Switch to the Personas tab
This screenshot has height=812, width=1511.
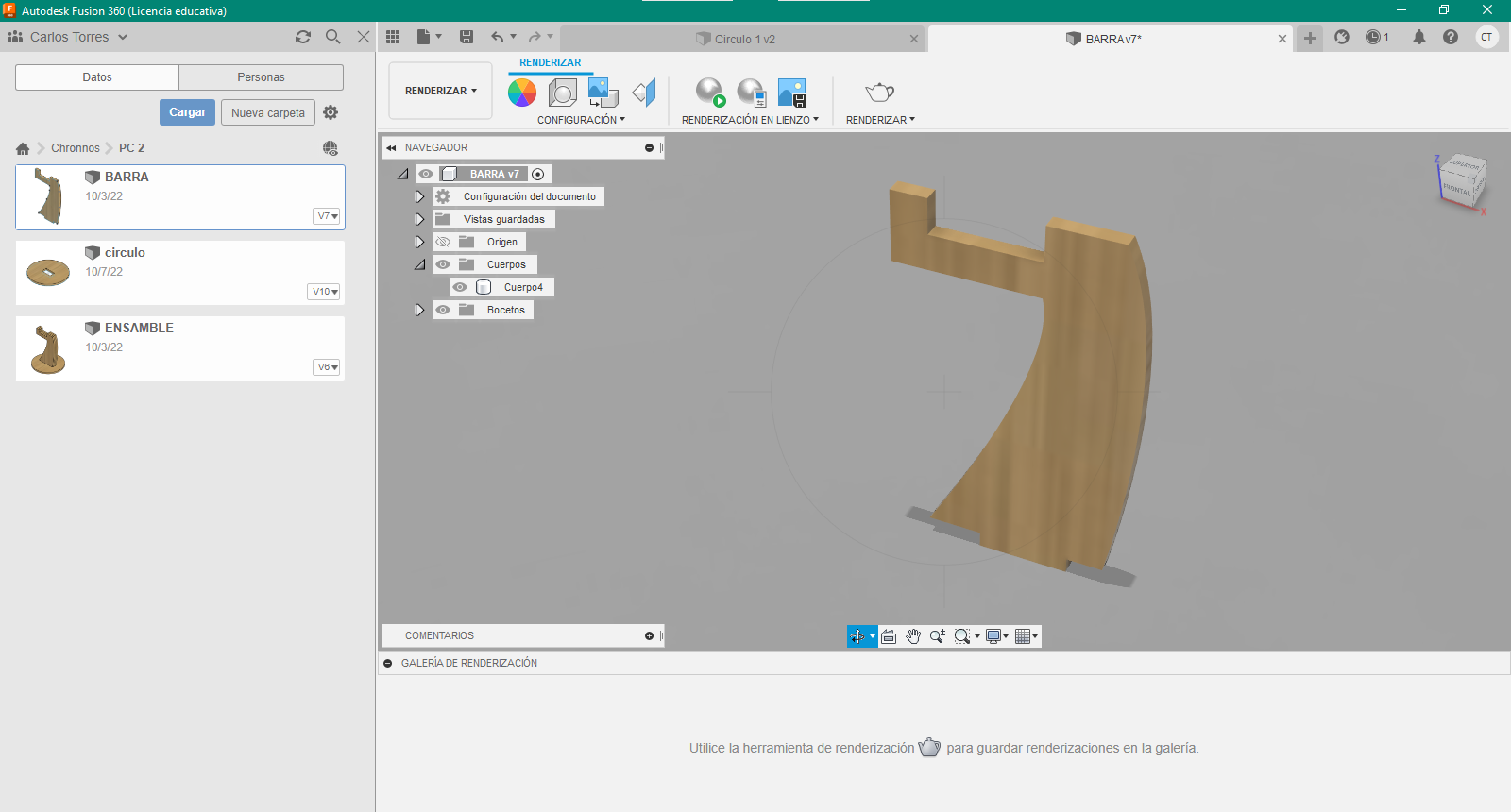pos(261,77)
